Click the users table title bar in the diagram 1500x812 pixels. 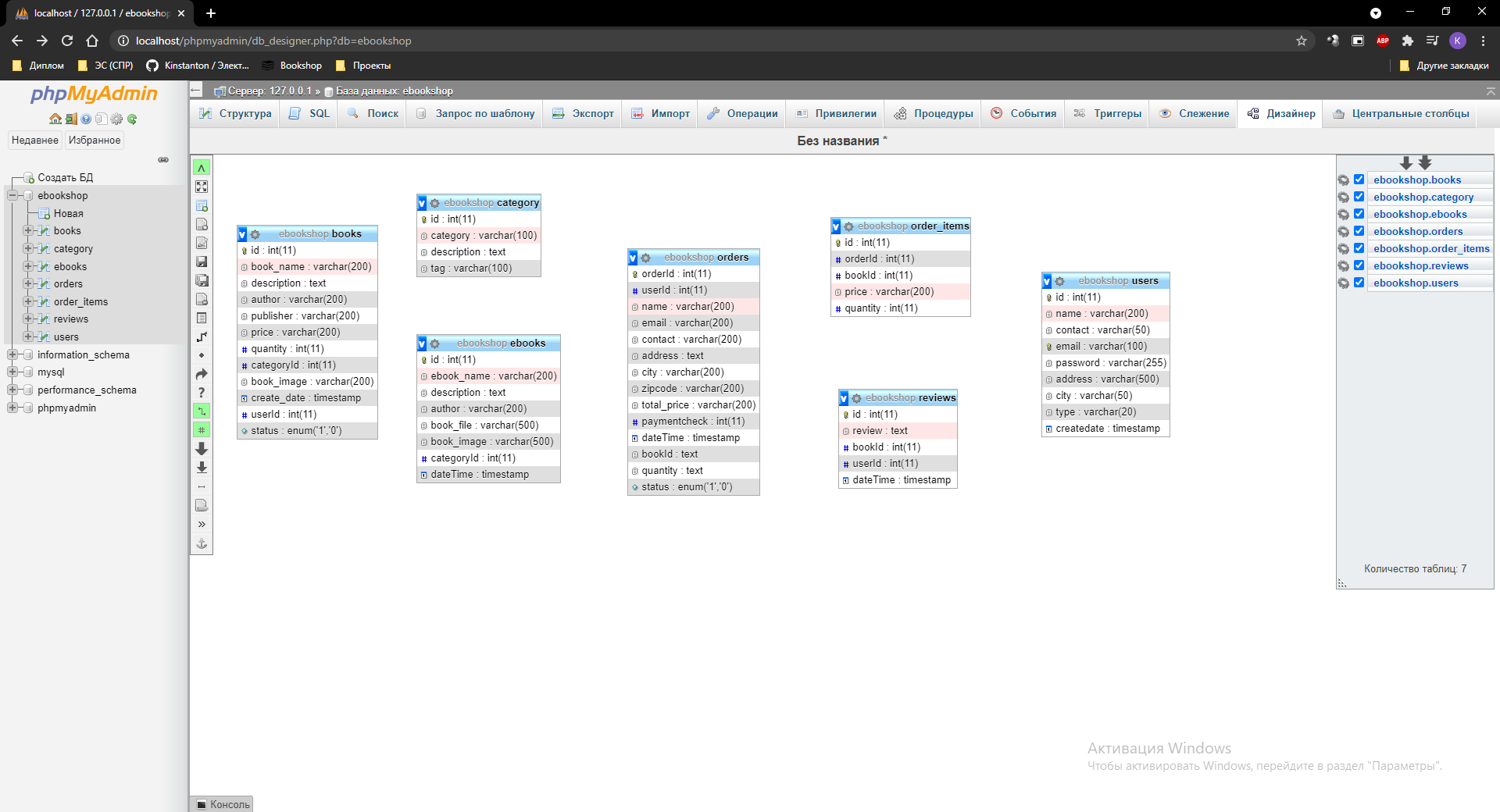pos(1117,281)
